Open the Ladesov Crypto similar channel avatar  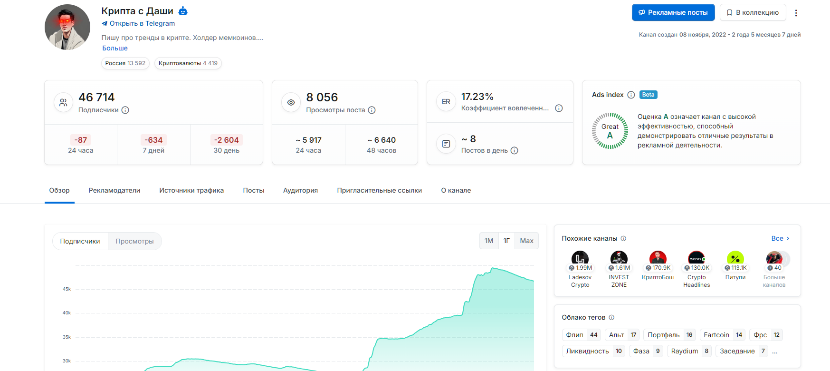click(x=580, y=259)
